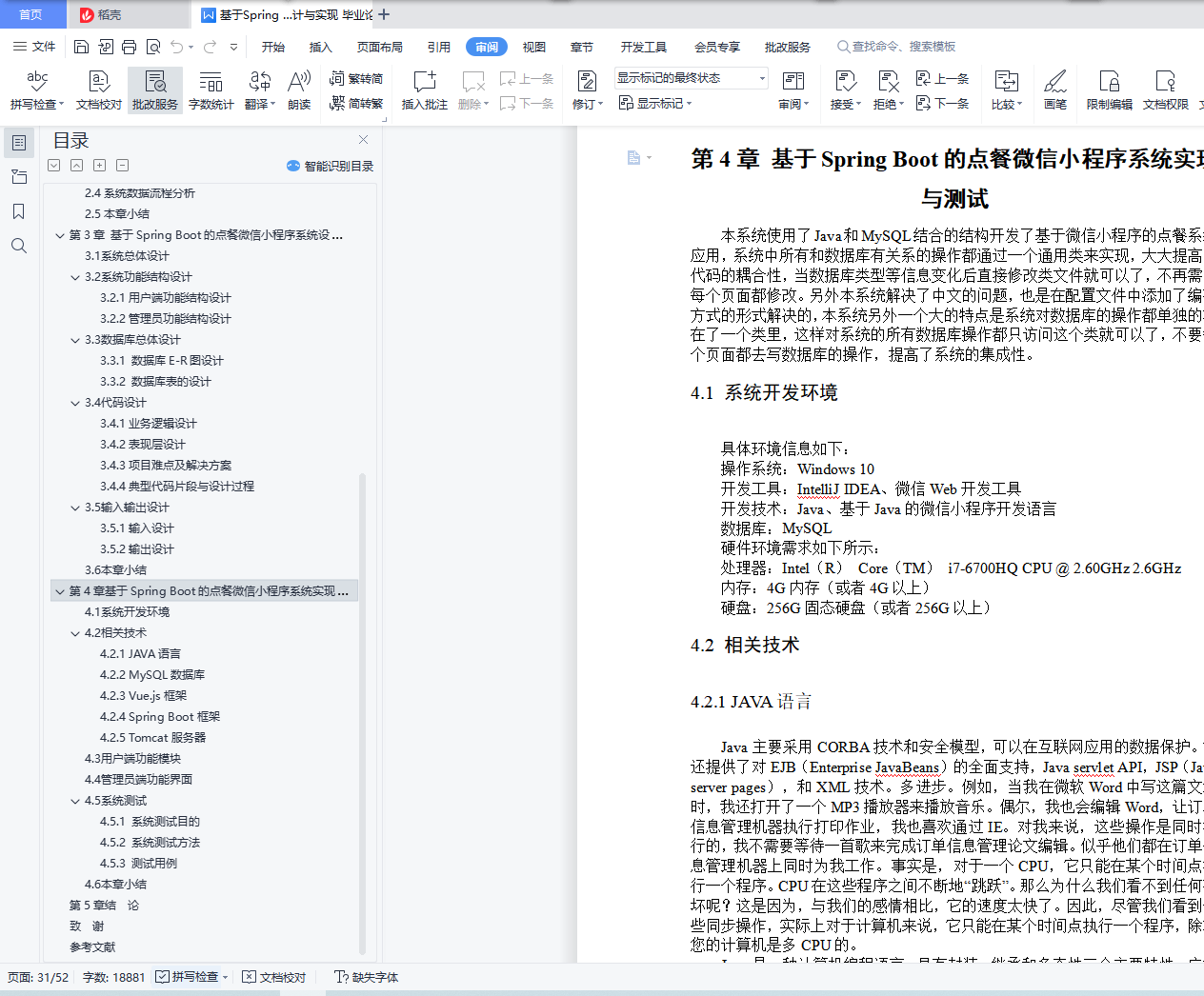Select the 画笔 pen tool
This screenshot has width=1204, height=996.
coord(1055,90)
